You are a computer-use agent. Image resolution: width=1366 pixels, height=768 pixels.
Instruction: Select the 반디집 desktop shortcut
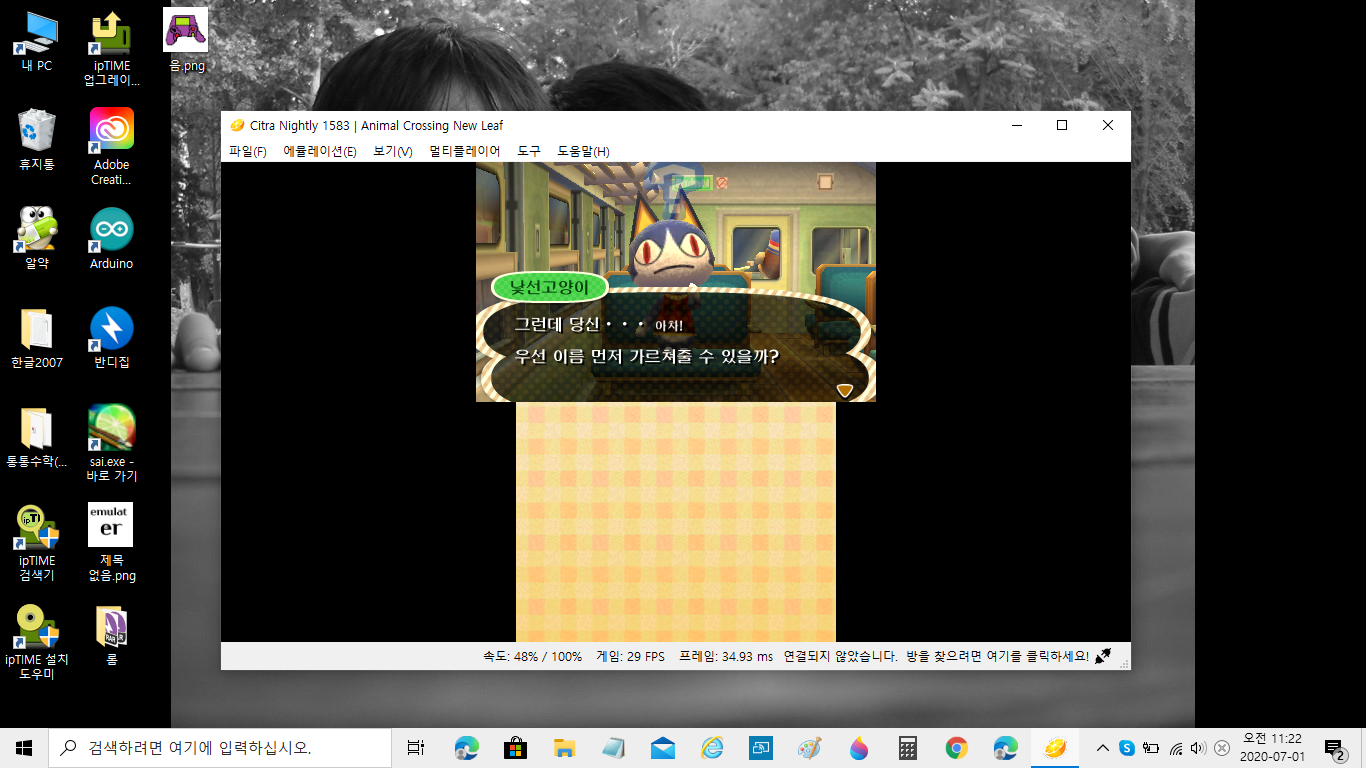pos(111,338)
